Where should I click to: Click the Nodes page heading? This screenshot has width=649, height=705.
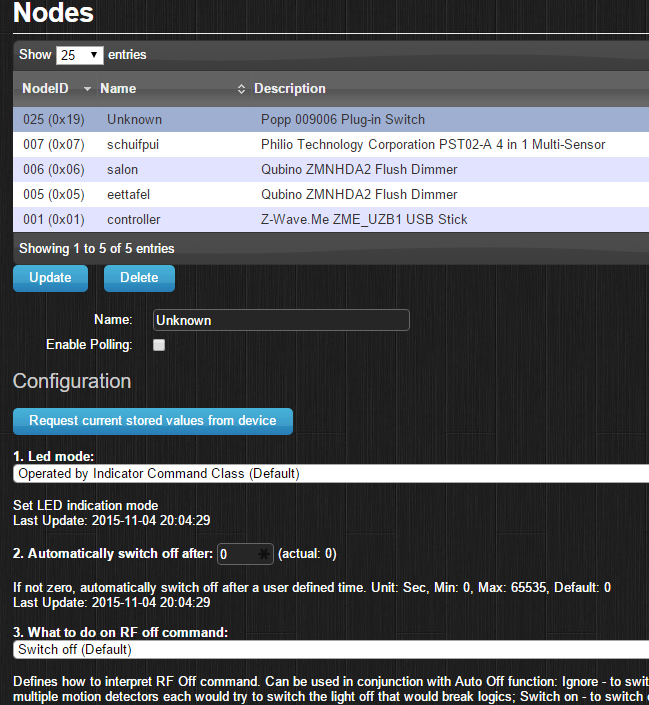(x=53, y=13)
